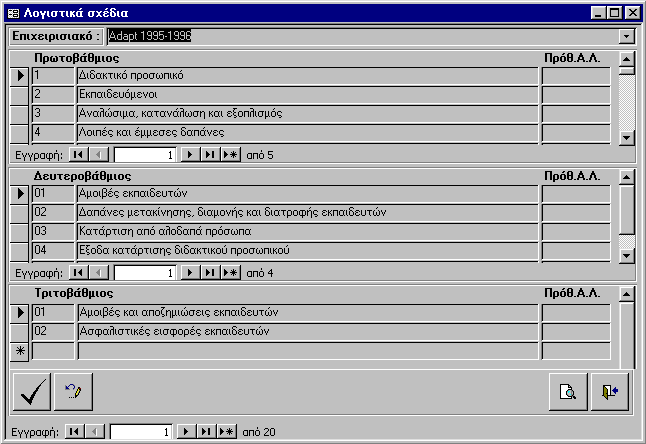Click the Διδακτικό προσωπικό name field
This screenshot has width=646, height=444.
coord(307,75)
